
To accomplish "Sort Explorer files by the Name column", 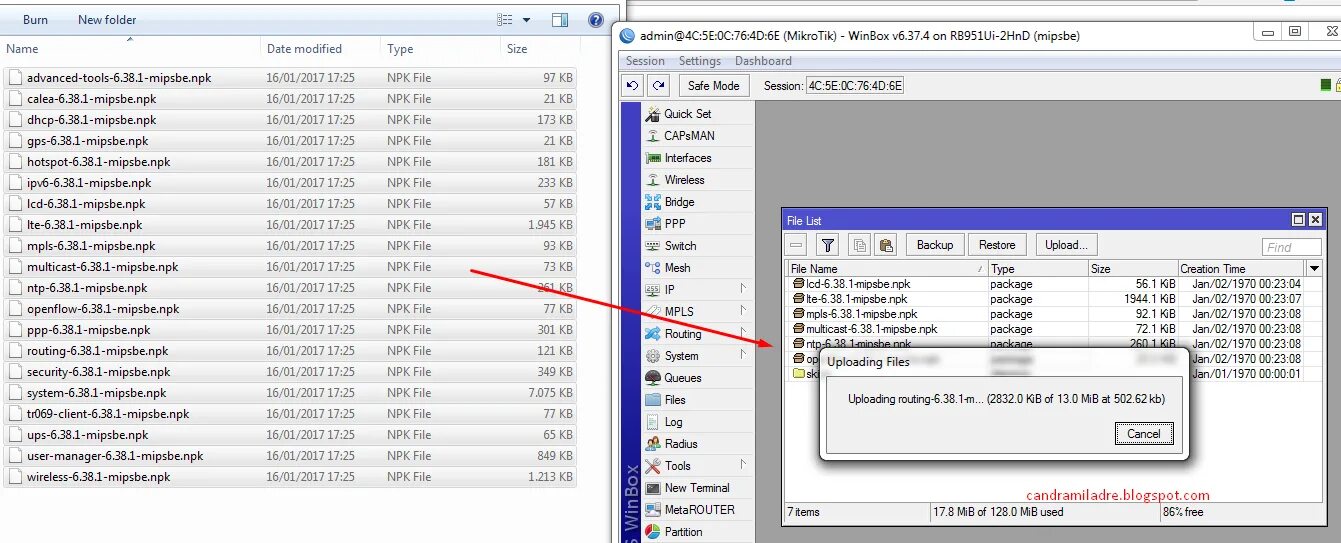I will pos(130,49).
